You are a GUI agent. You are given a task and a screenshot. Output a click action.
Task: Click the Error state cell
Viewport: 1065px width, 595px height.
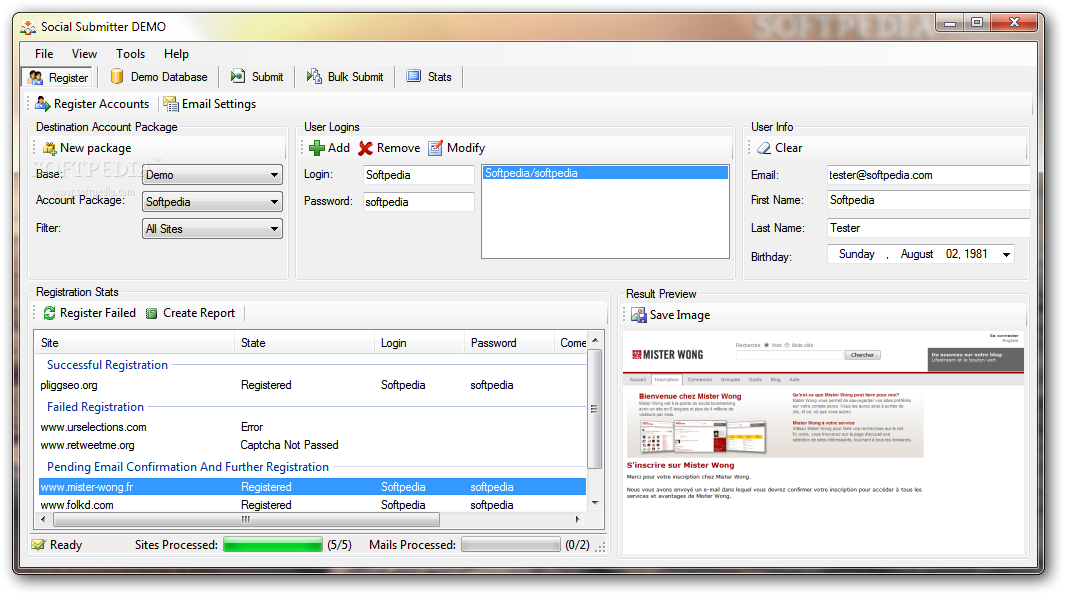252,427
